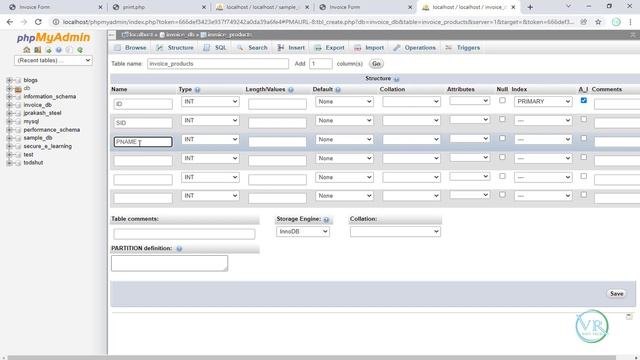
Task: Open the Recent tables dropdown
Action: coord(53,60)
